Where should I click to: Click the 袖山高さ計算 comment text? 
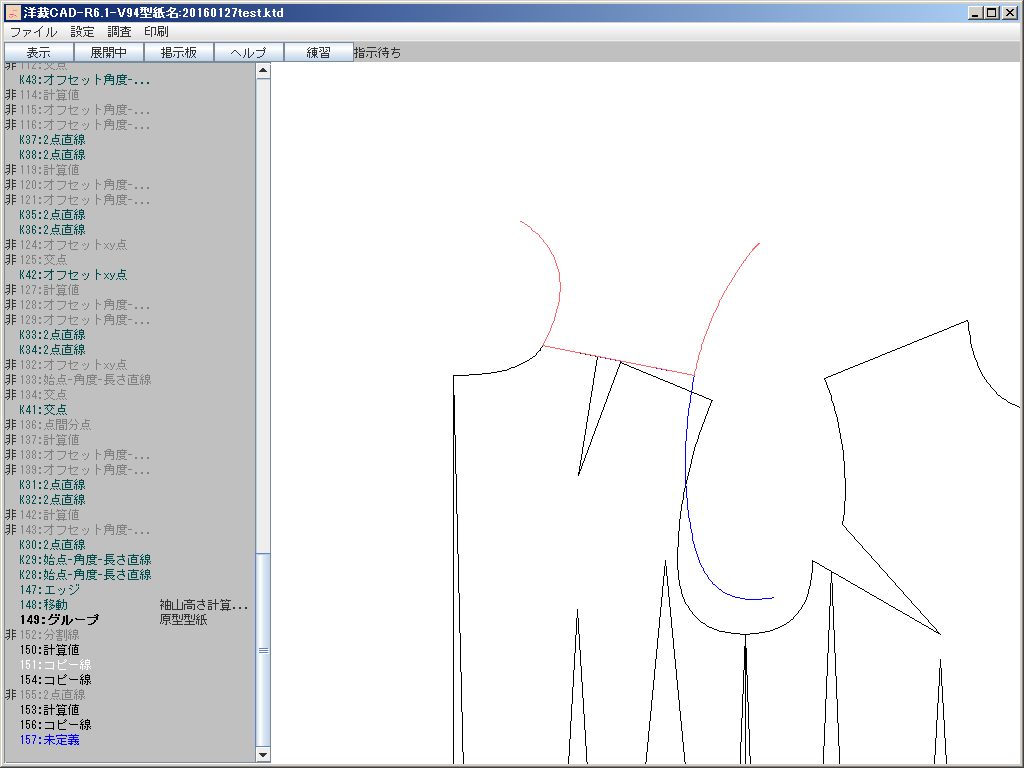[x=204, y=605]
